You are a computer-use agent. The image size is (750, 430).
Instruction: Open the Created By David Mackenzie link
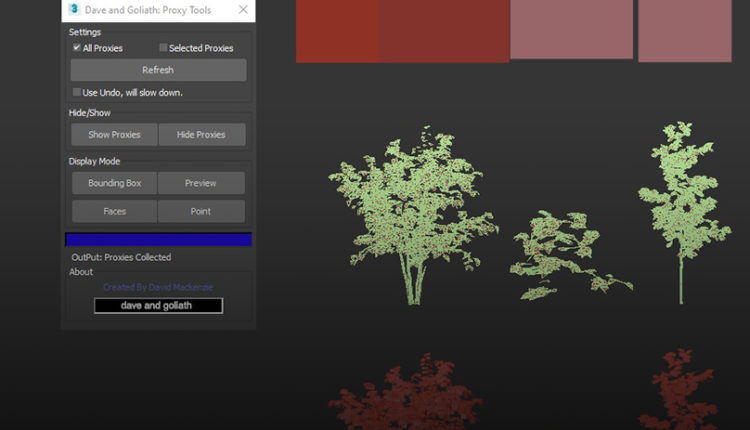158,288
